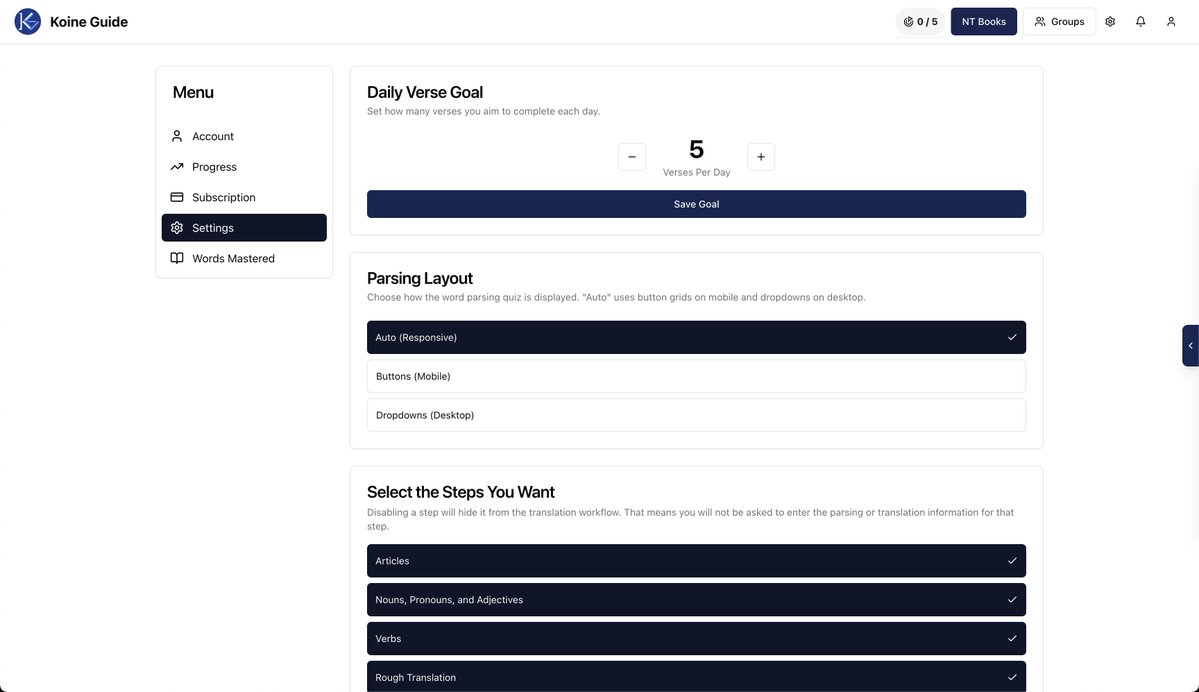
Task: Click the 'Daily Verse Goal' heading
Action: coord(424,92)
